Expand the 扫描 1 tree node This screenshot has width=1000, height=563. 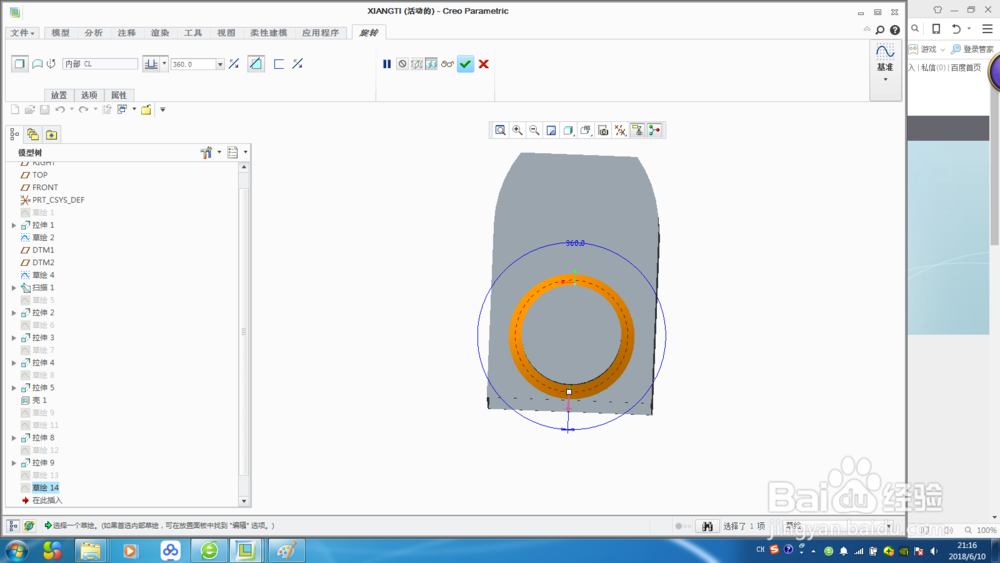14,288
